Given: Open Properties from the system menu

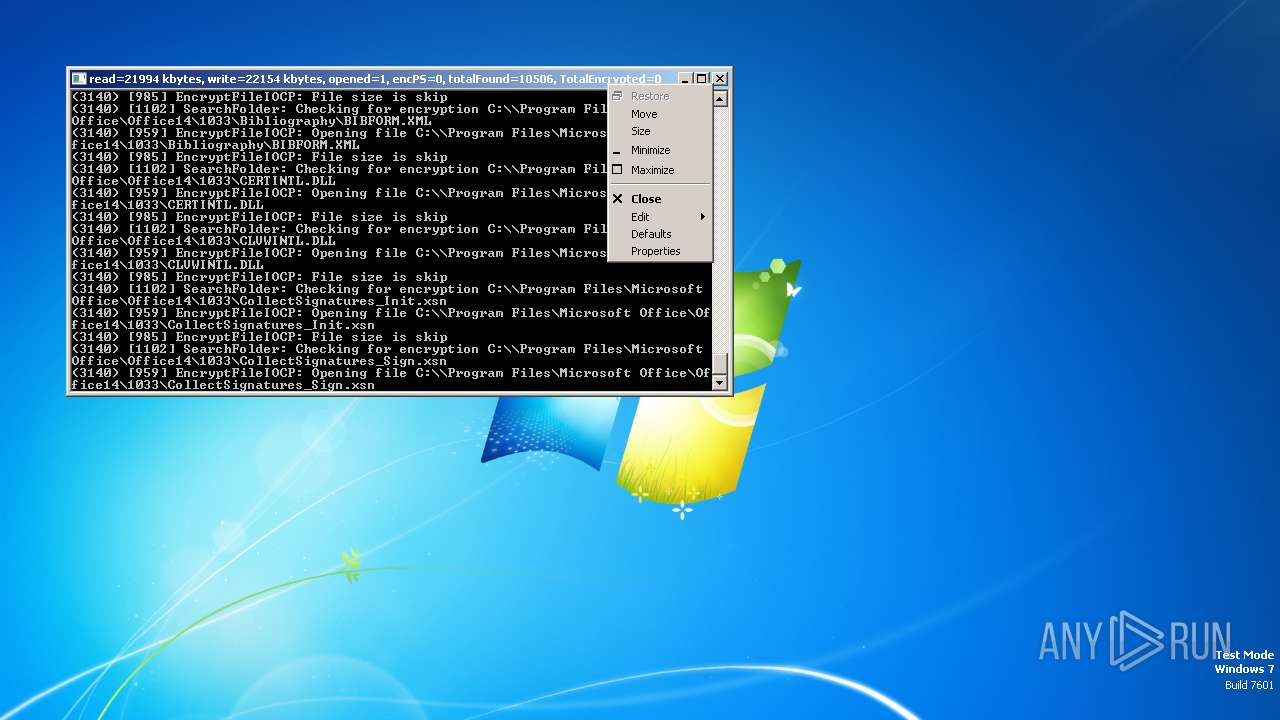Looking at the screenshot, I should point(660,251).
